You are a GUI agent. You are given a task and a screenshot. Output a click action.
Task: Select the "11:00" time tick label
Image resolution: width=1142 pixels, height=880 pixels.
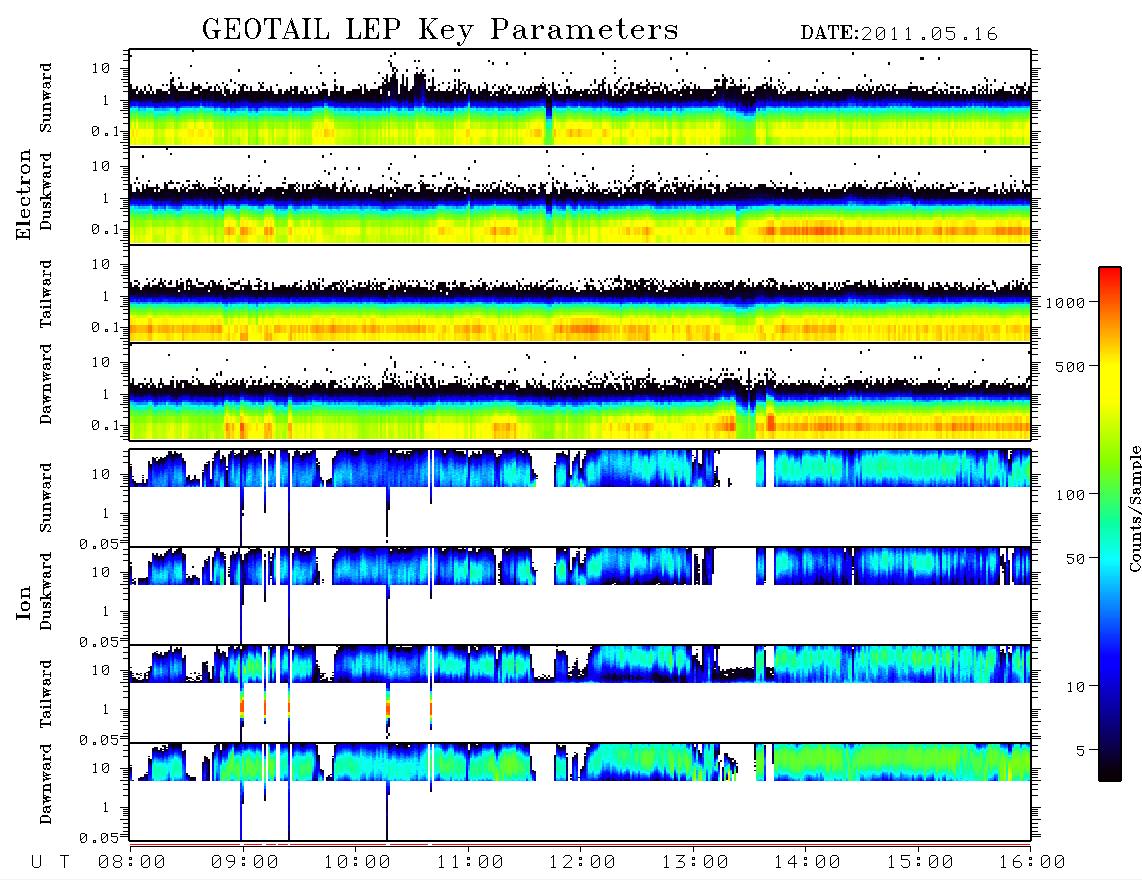[470, 863]
